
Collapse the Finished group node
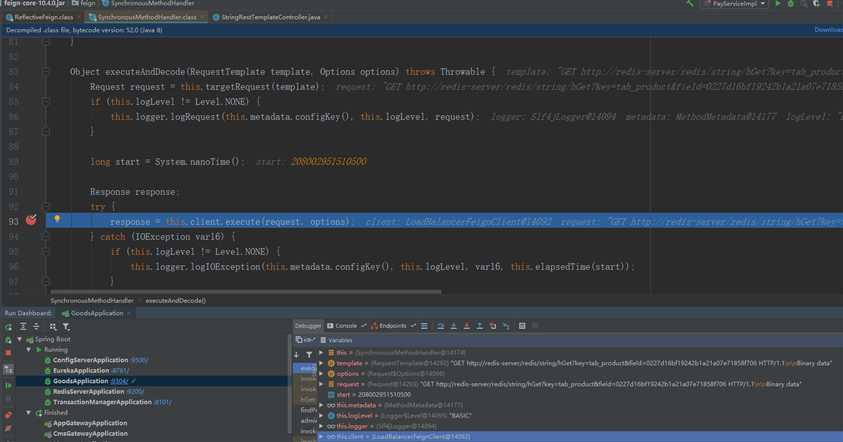click(x=28, y=413)
